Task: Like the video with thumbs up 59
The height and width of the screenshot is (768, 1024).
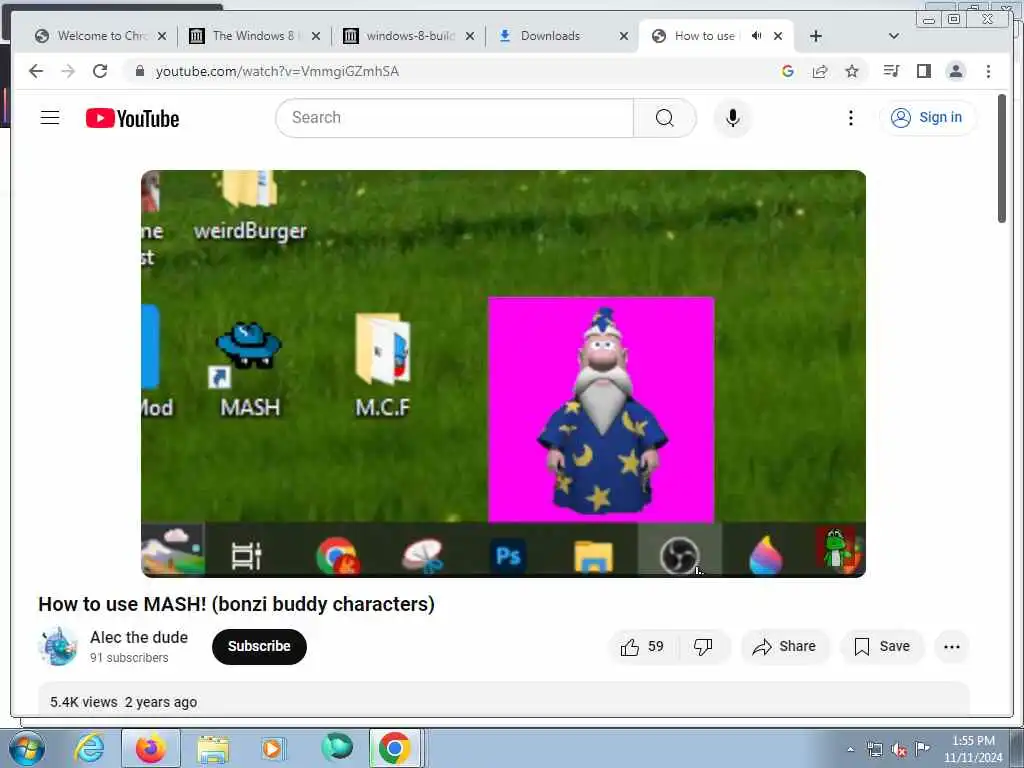Action: pos(642,647)
